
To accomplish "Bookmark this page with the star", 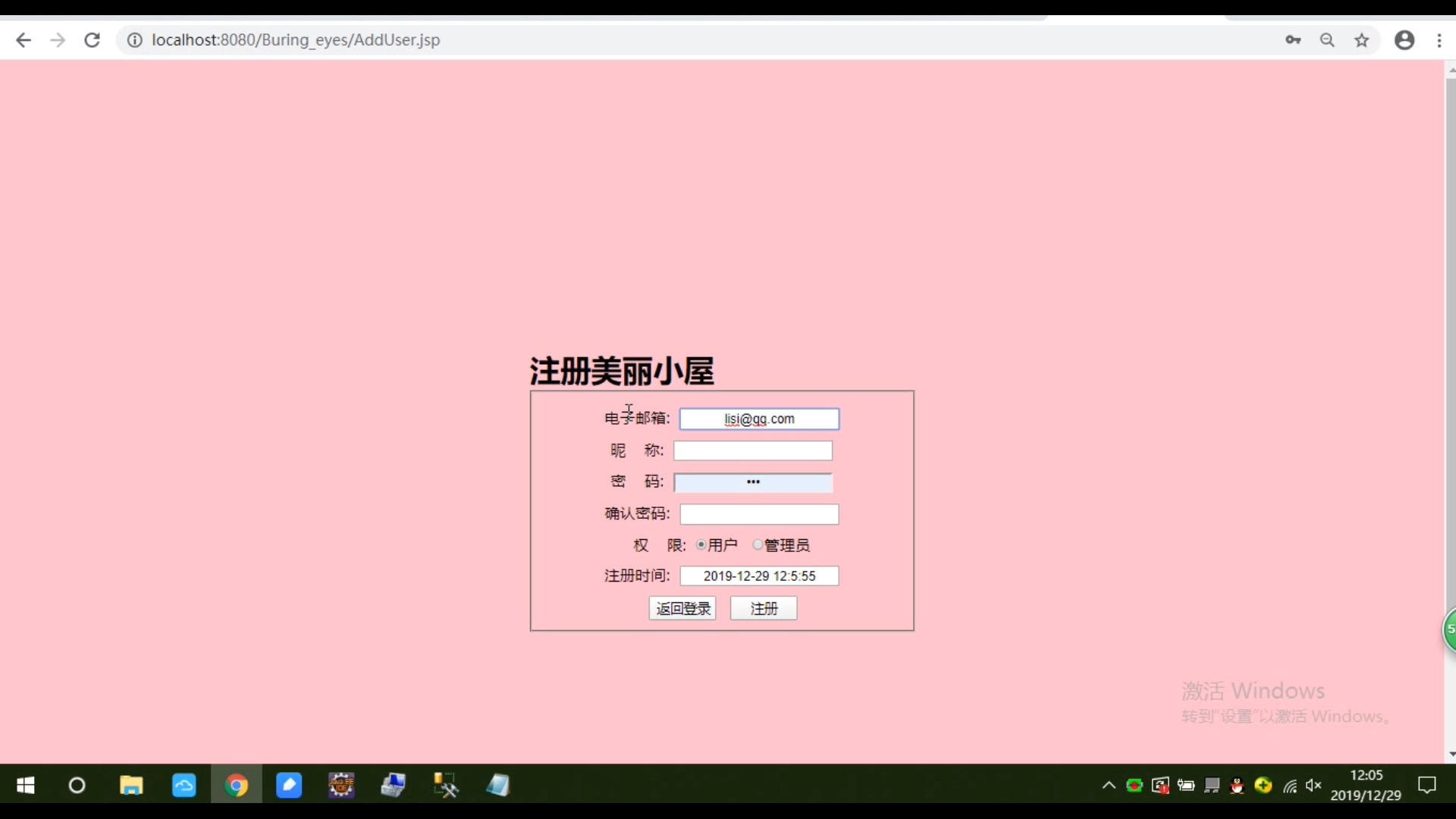I will 1362,40.
